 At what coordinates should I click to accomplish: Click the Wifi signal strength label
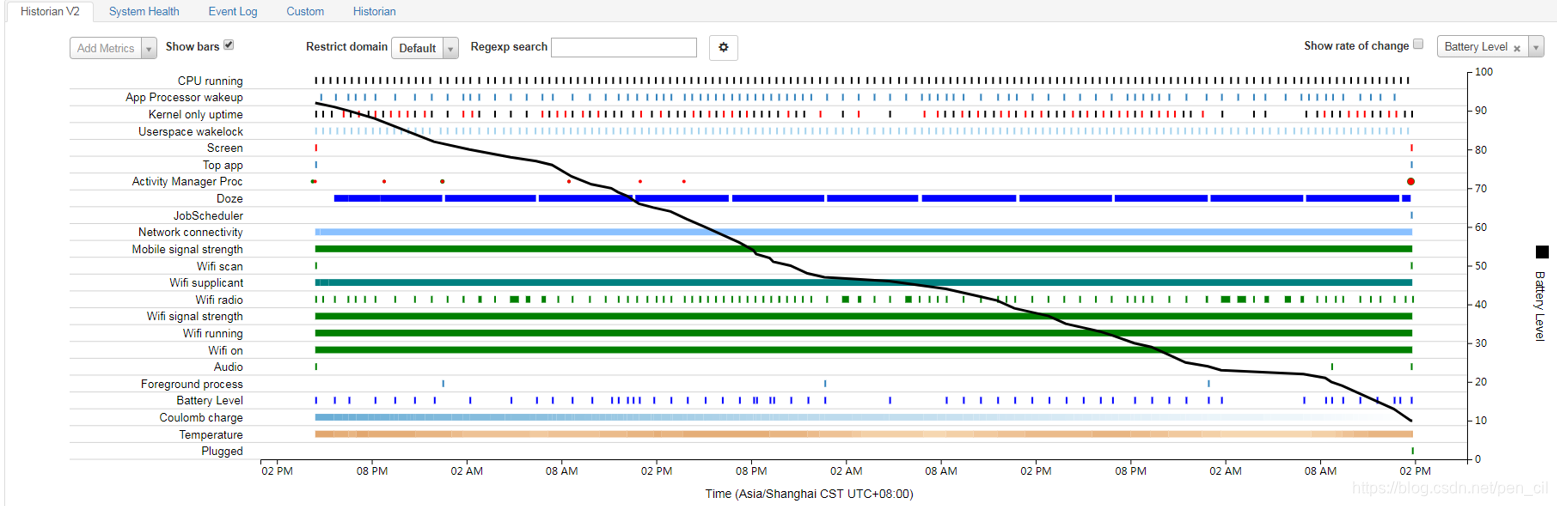point(195,317)
